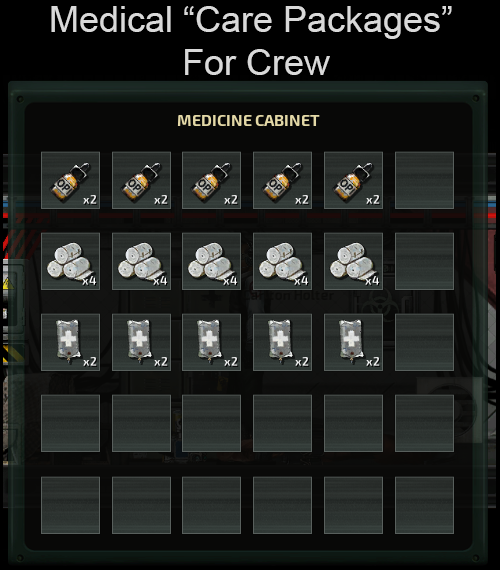This screenshot has height=570, width=500.
Task: Click the first bandage stack x4
Action: coord(70,261)
